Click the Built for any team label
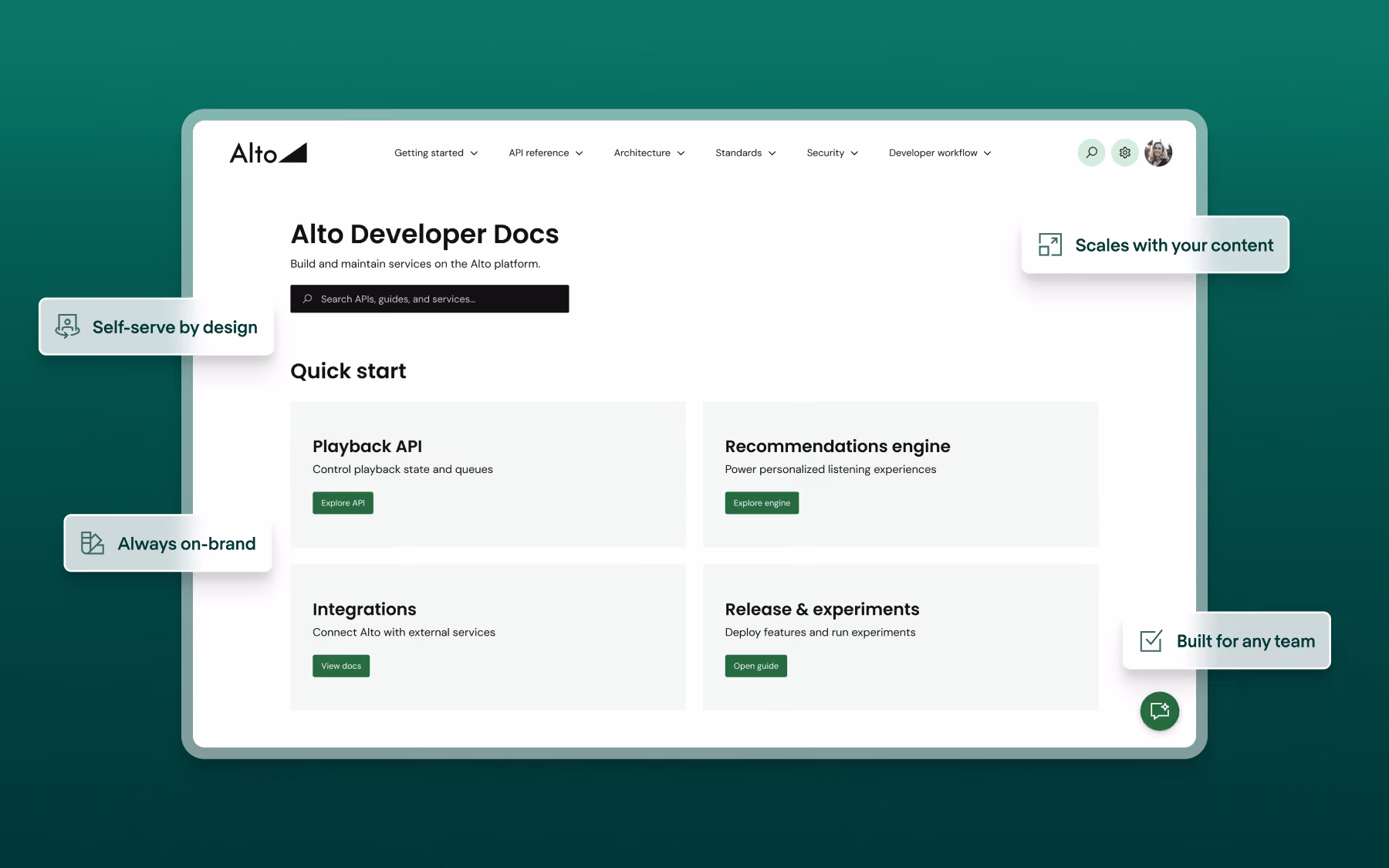Screen dimensions: 1389x868 (x=1245, y=641)
